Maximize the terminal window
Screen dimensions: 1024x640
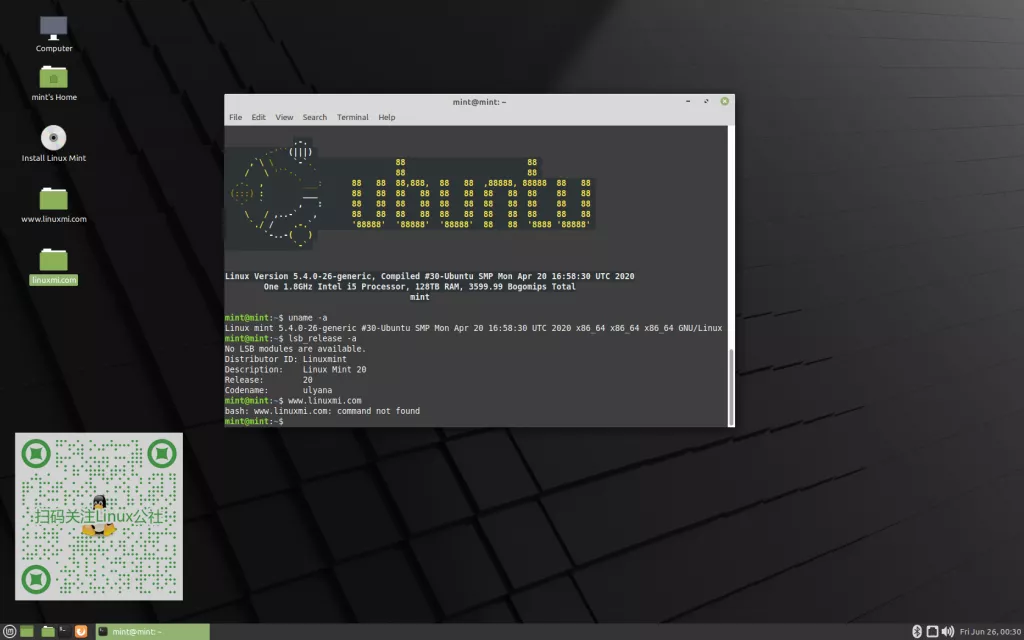(706, 101)
